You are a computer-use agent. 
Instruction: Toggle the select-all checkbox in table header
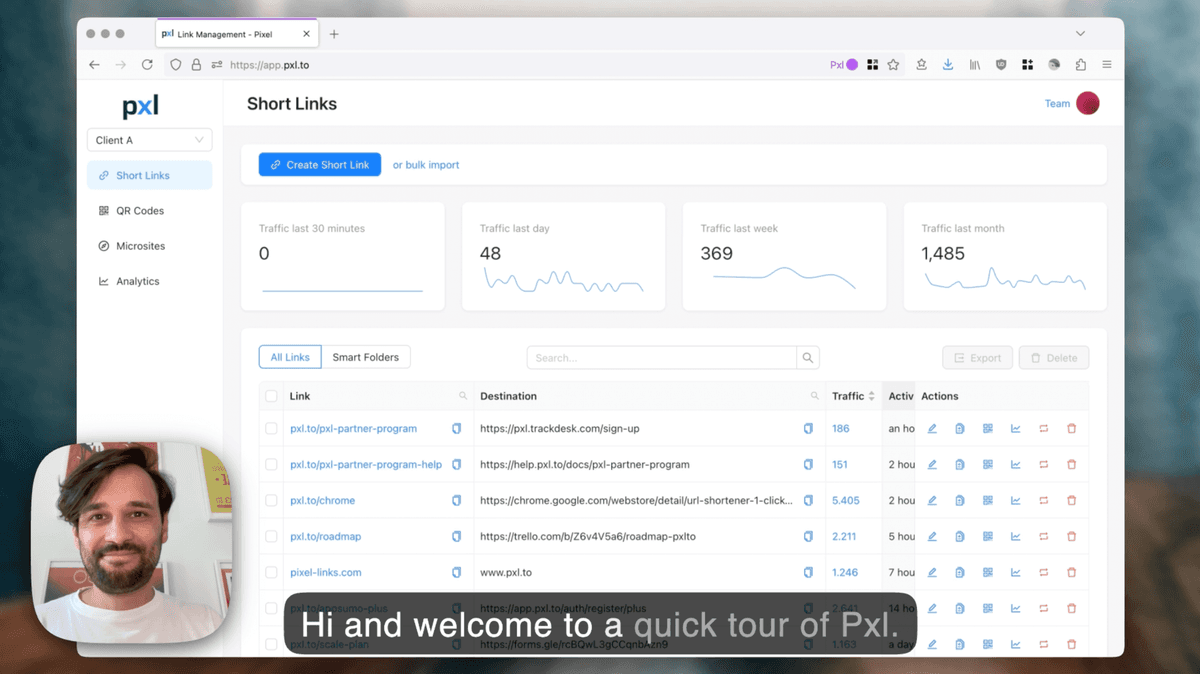270,396
